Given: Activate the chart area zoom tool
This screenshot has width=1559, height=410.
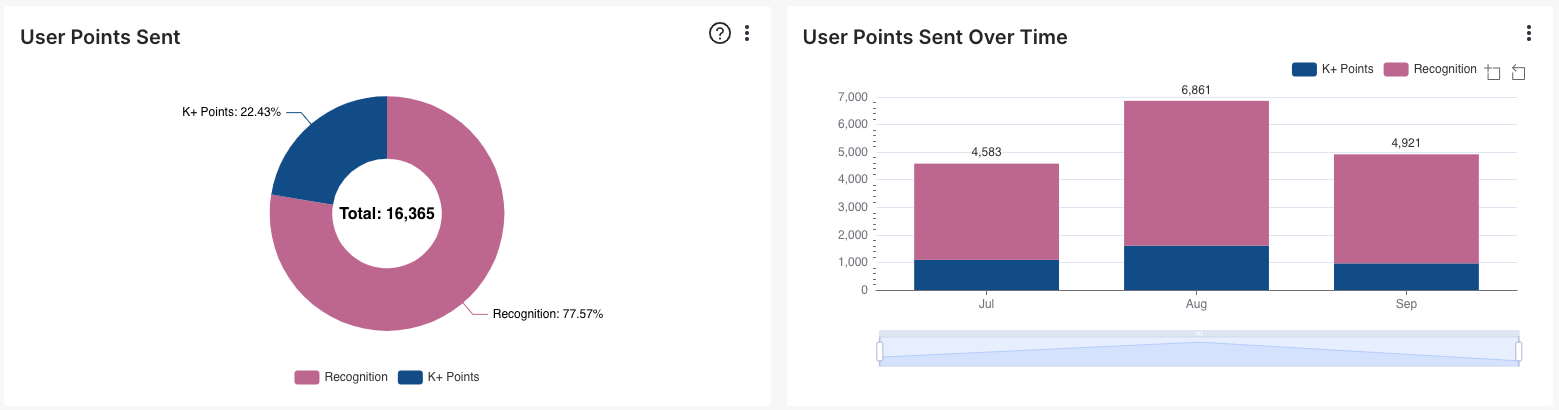Looking at the screenshot, I should tap(1493, 72).
